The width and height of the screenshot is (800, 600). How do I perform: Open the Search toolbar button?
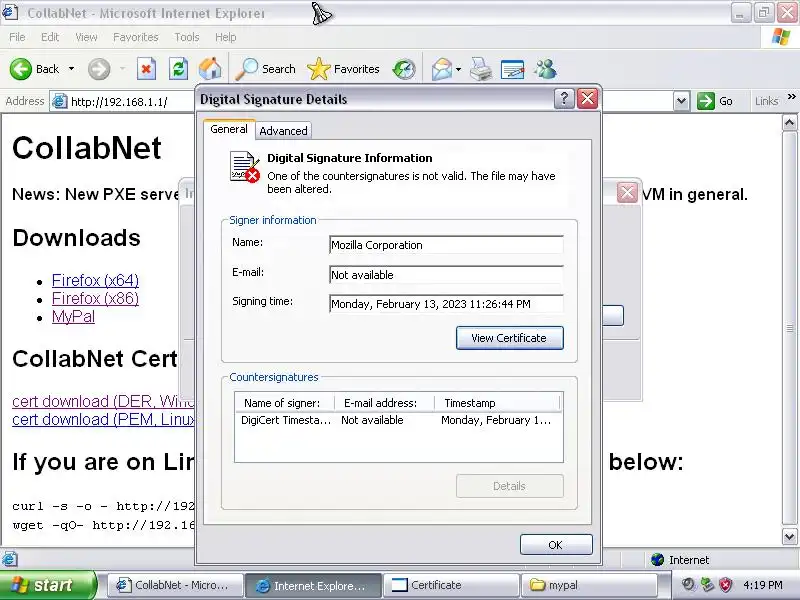(265, 69)
